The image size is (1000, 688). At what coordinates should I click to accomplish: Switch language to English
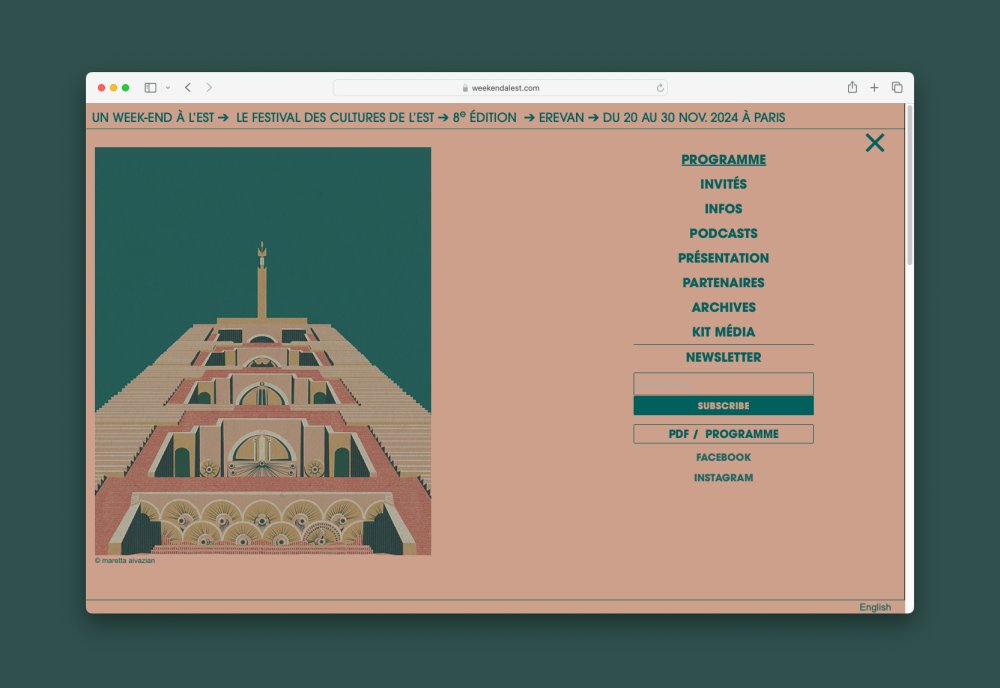pyautogui.click(x=874, y=607)
